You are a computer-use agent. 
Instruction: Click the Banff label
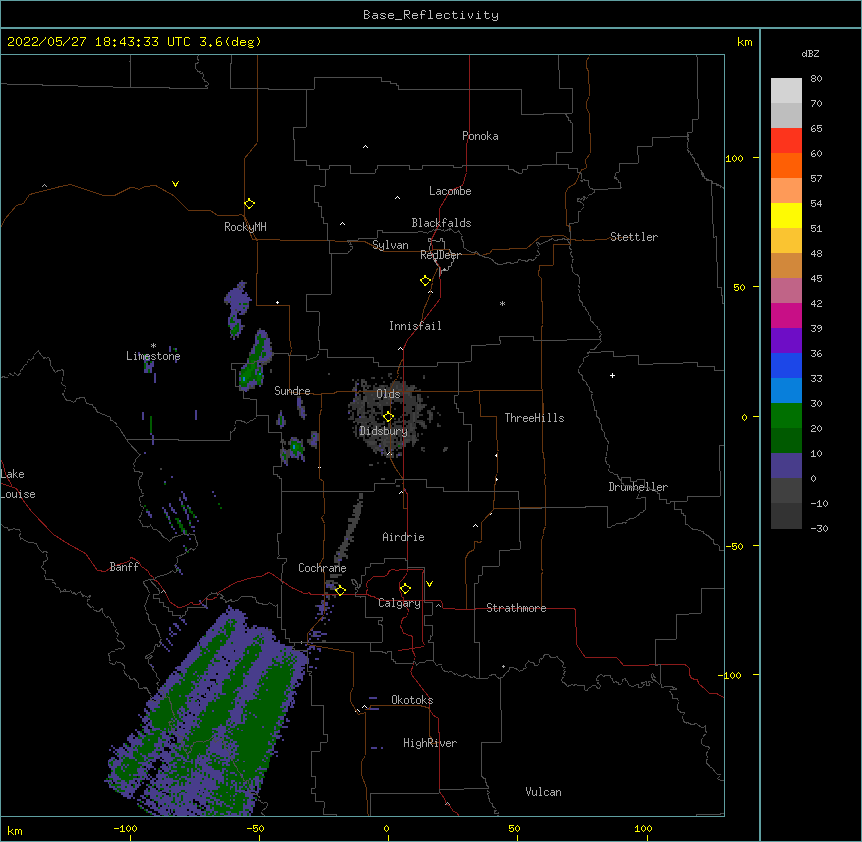click(x=124, y=567)
